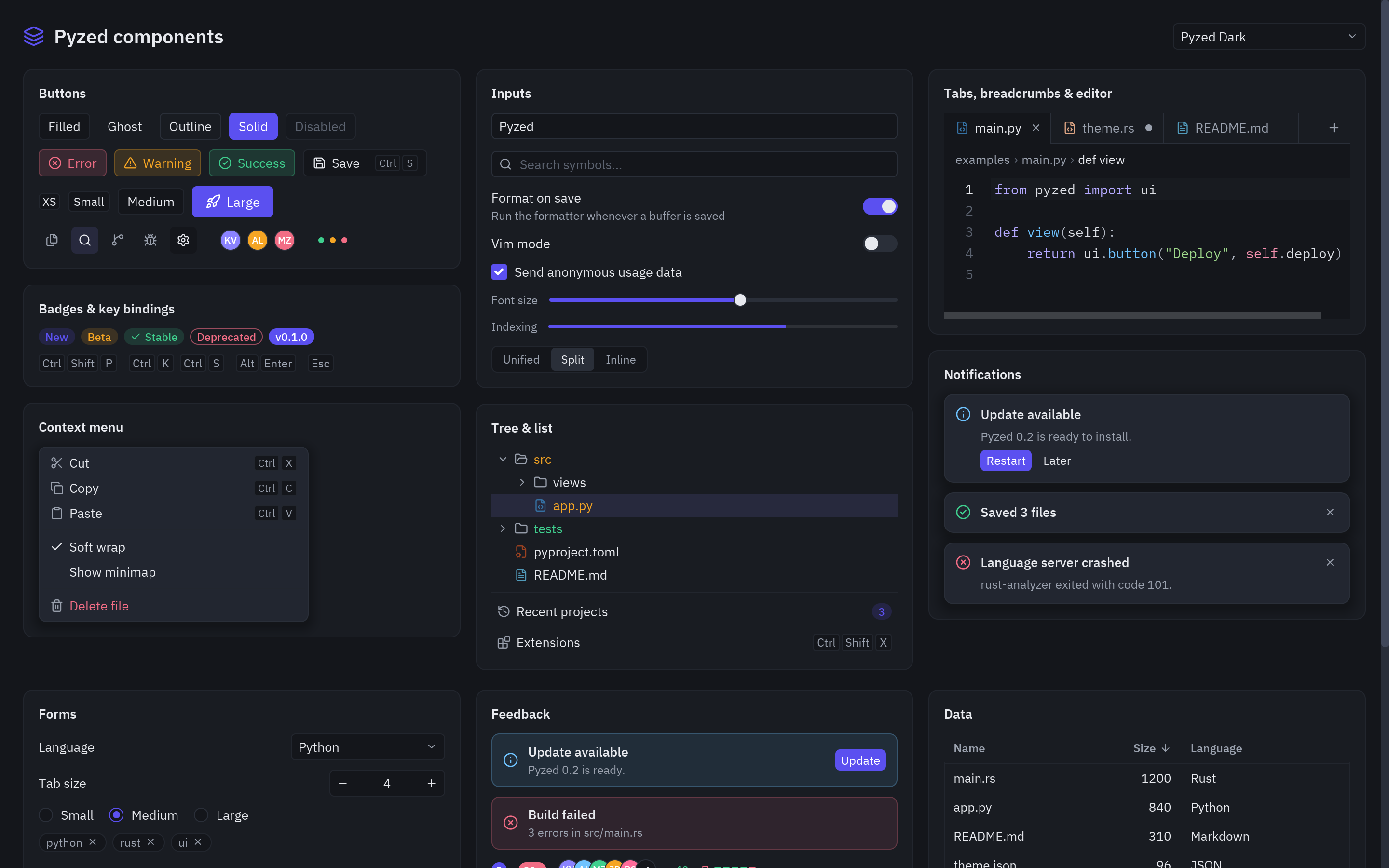Open the settings gear icon button
1389x868 pixels.
(x=183, y=240)
